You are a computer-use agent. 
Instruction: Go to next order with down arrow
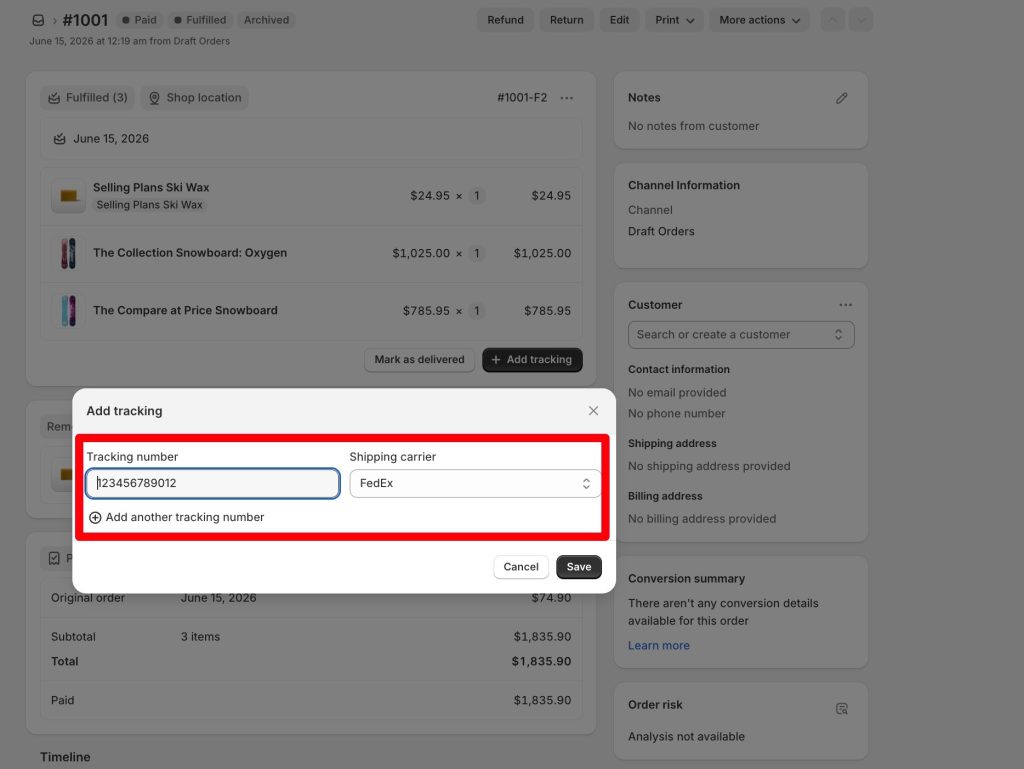[x=861, y=20]
